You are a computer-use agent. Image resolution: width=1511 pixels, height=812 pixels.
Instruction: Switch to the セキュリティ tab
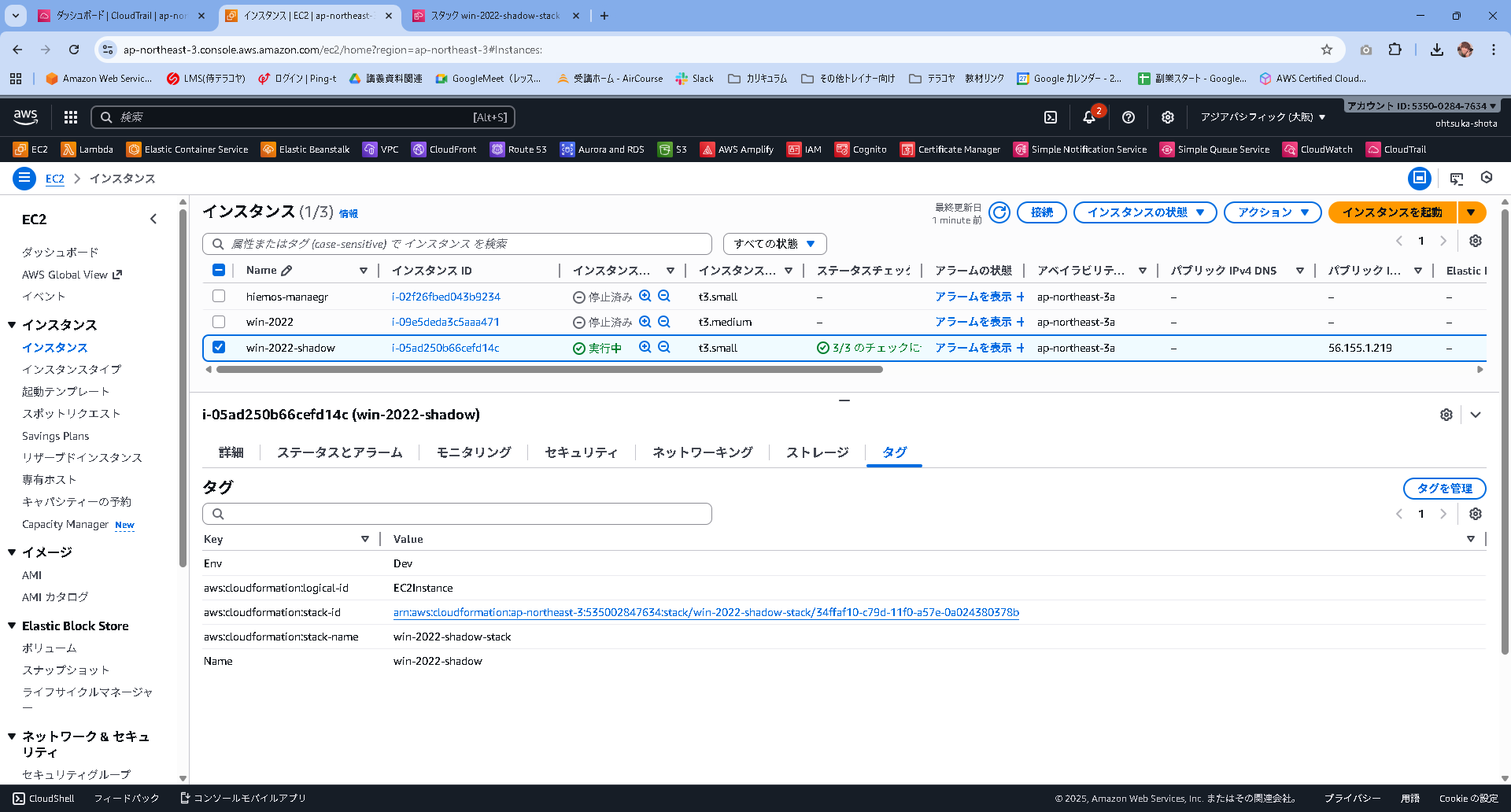click(x=581, y=452)
